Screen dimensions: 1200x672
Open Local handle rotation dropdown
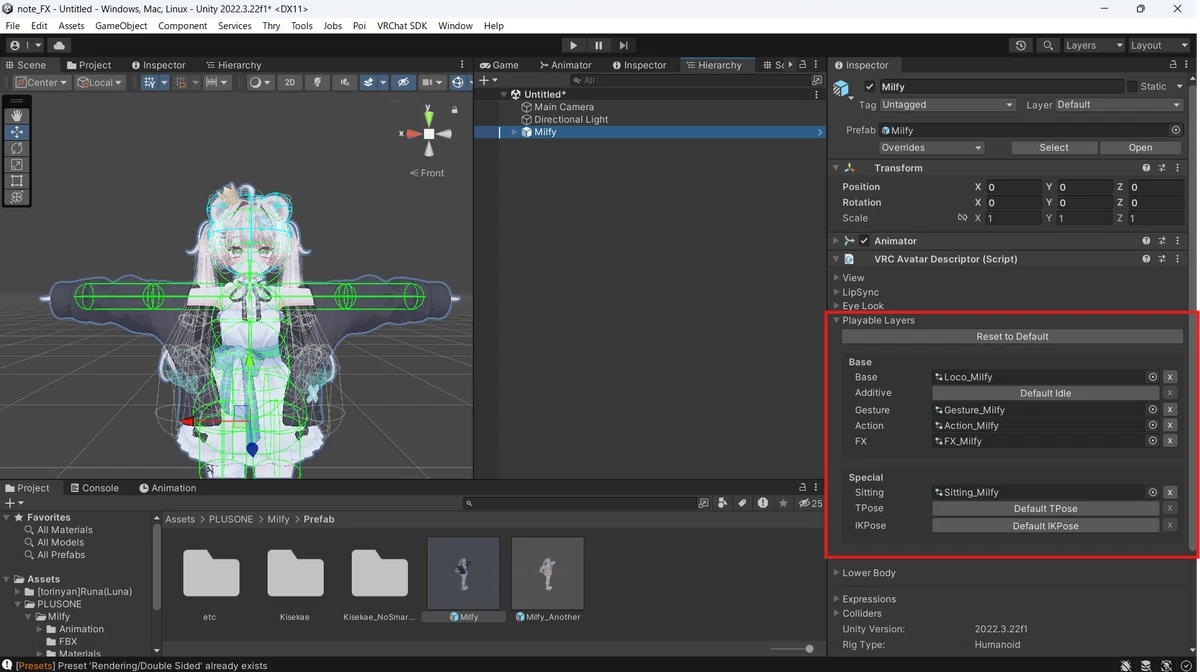point(99,82)
